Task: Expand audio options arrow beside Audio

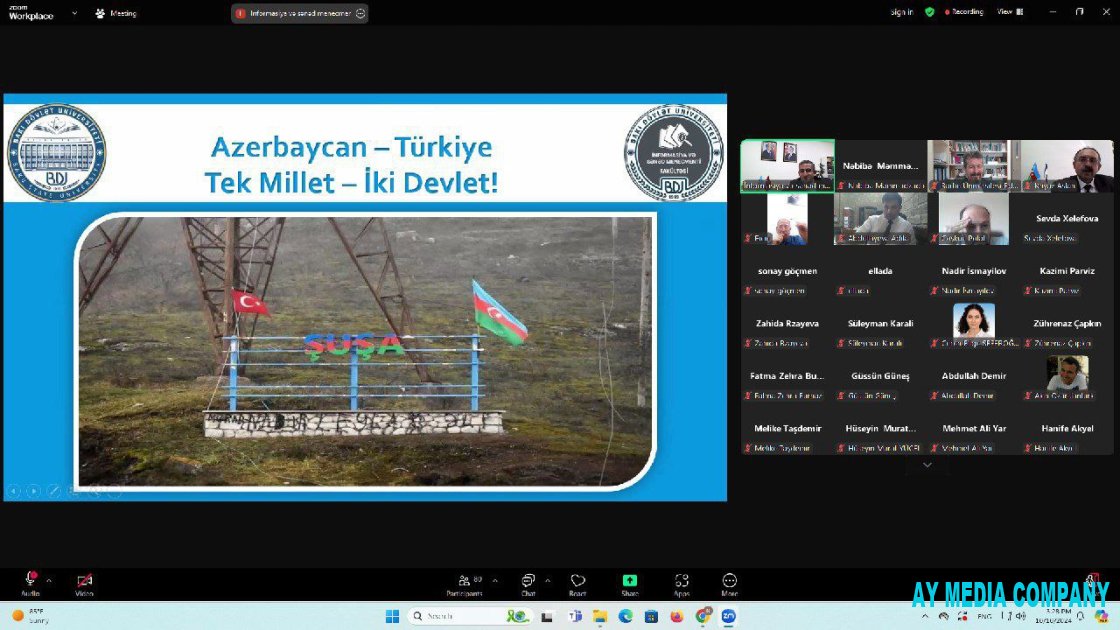Action: tap(49, 580)
